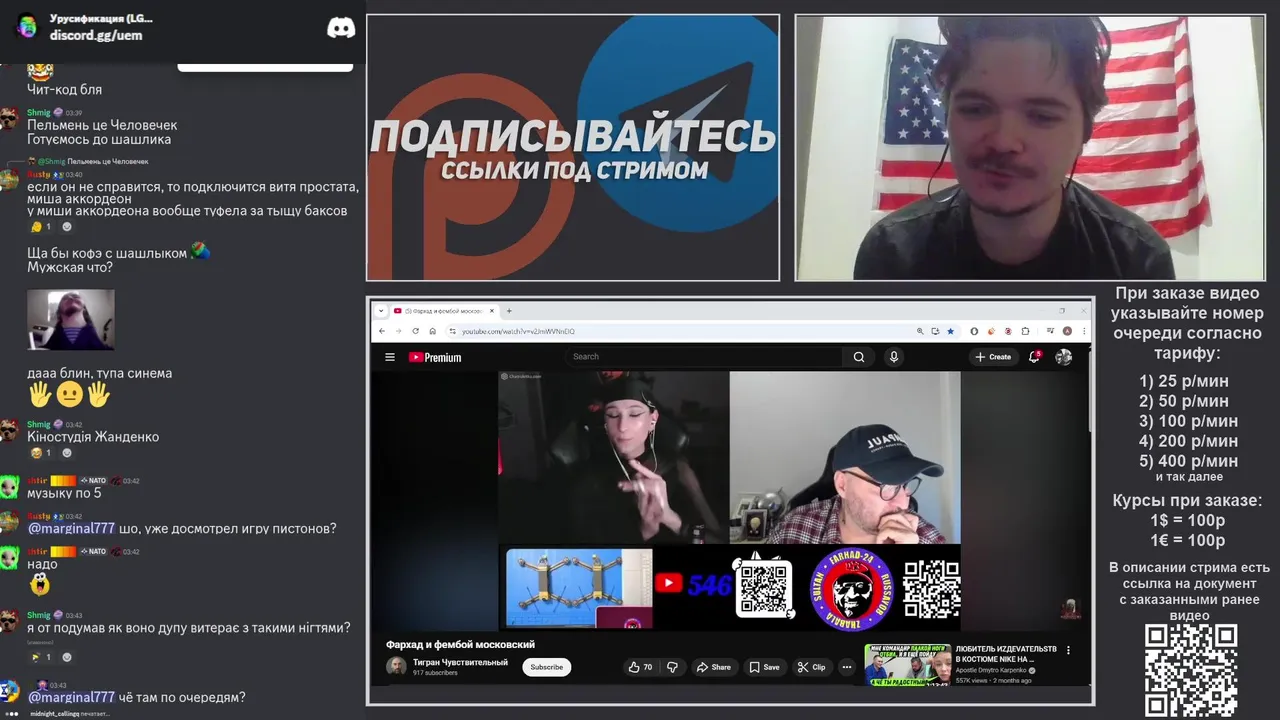
Task: Click the "Фархад и фембой московский" video title
Action: pyautogui.click(x=460, y=644)
